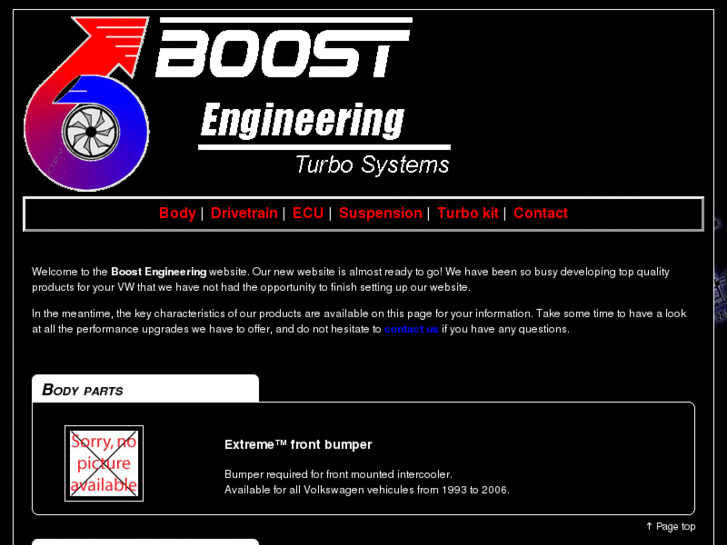Click the Boost turbo logo image
This screenshot has width=727, height=545.
point(87,104)
